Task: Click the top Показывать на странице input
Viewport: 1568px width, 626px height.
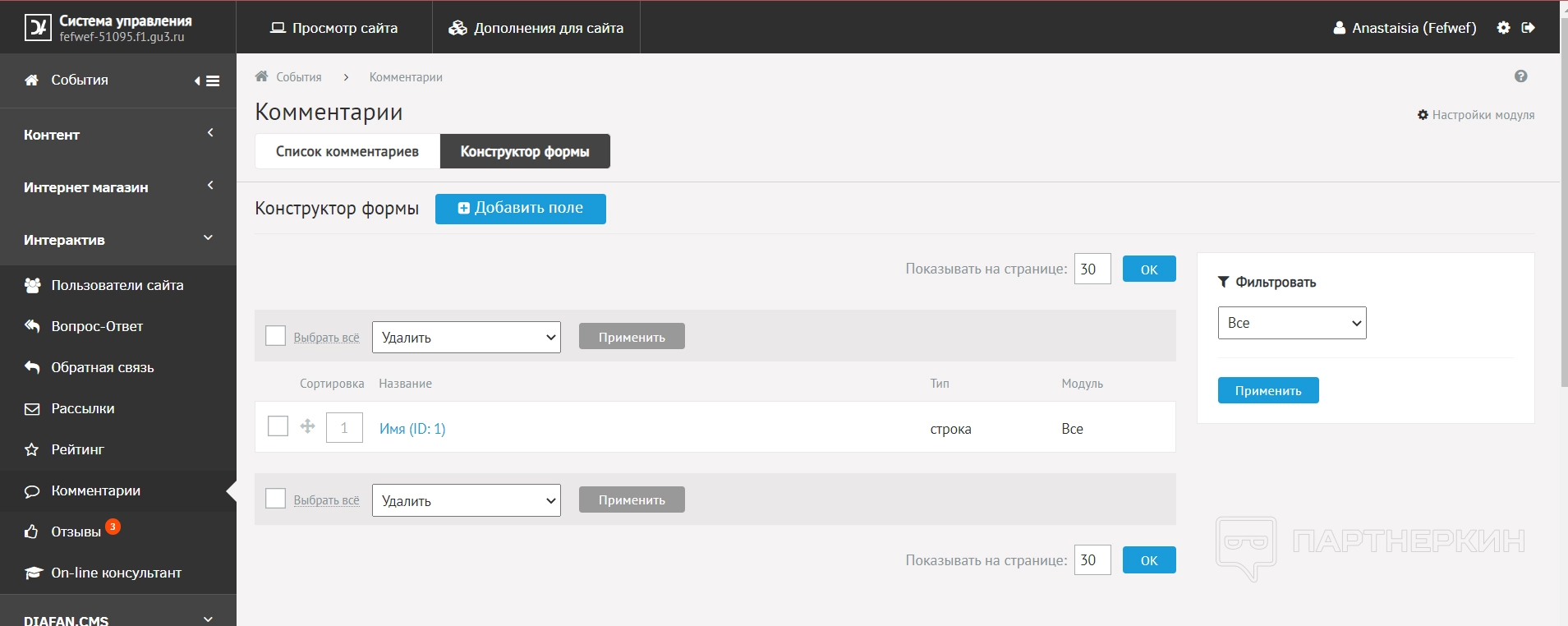Action: pyautogui.click(x=1092, y=269)
